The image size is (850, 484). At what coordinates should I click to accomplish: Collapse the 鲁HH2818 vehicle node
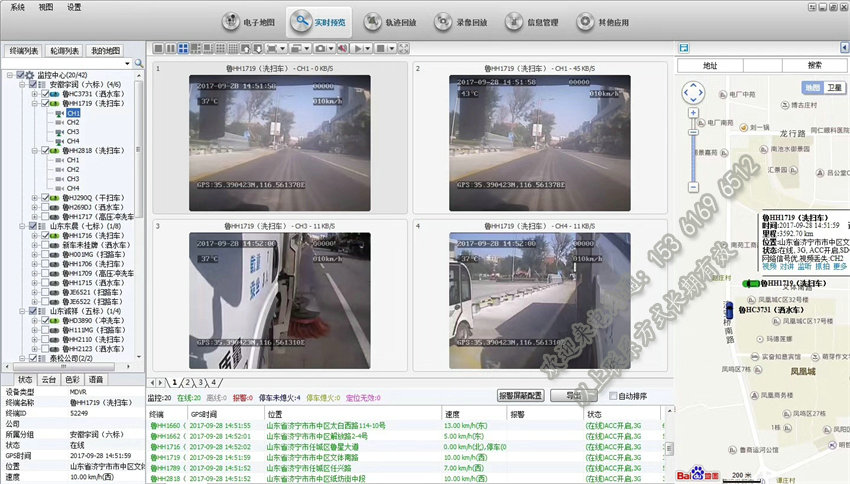(x=35, y=150)
